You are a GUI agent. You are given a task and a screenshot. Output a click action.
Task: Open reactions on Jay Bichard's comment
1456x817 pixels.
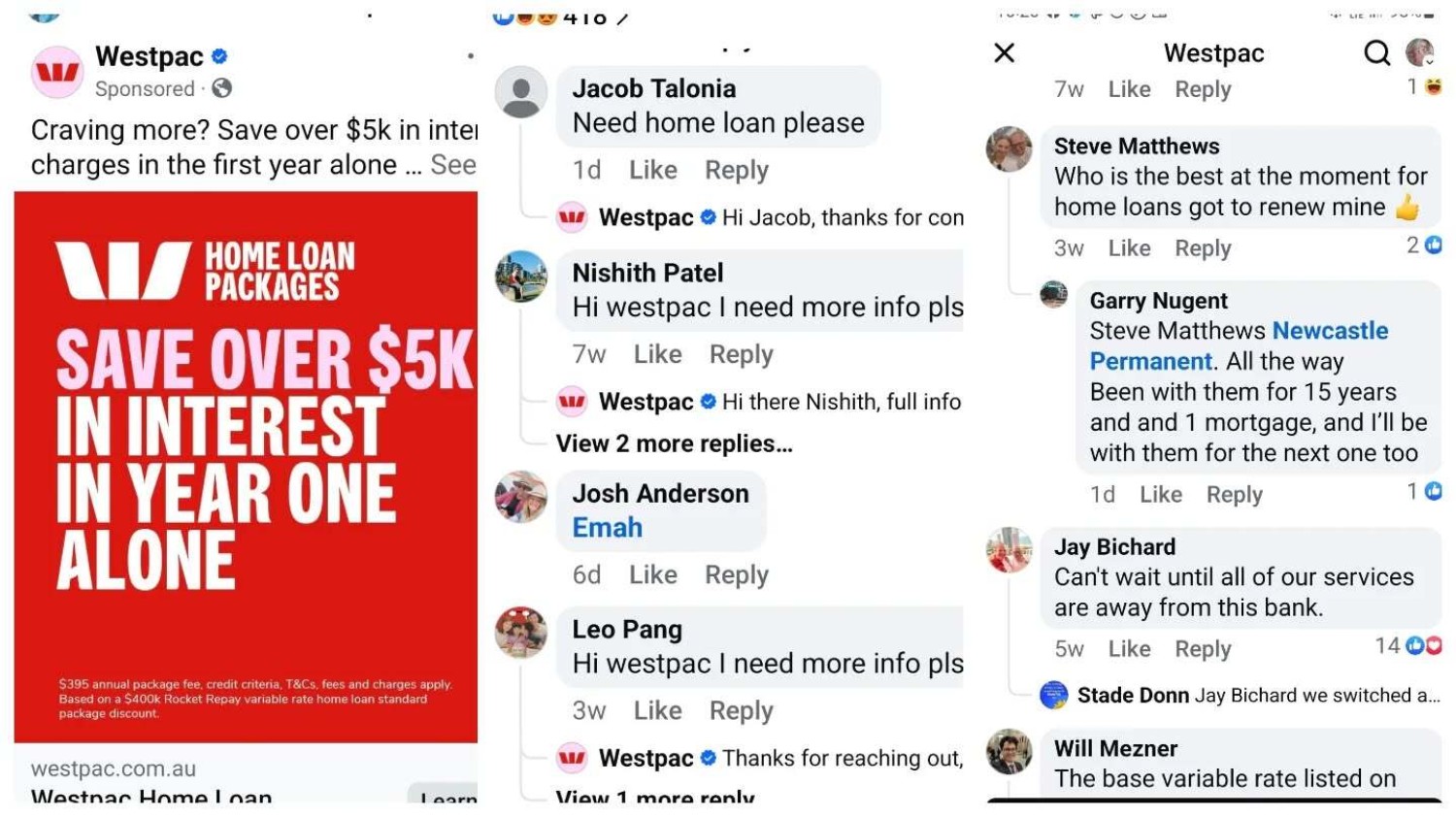tap(1409, 645)
